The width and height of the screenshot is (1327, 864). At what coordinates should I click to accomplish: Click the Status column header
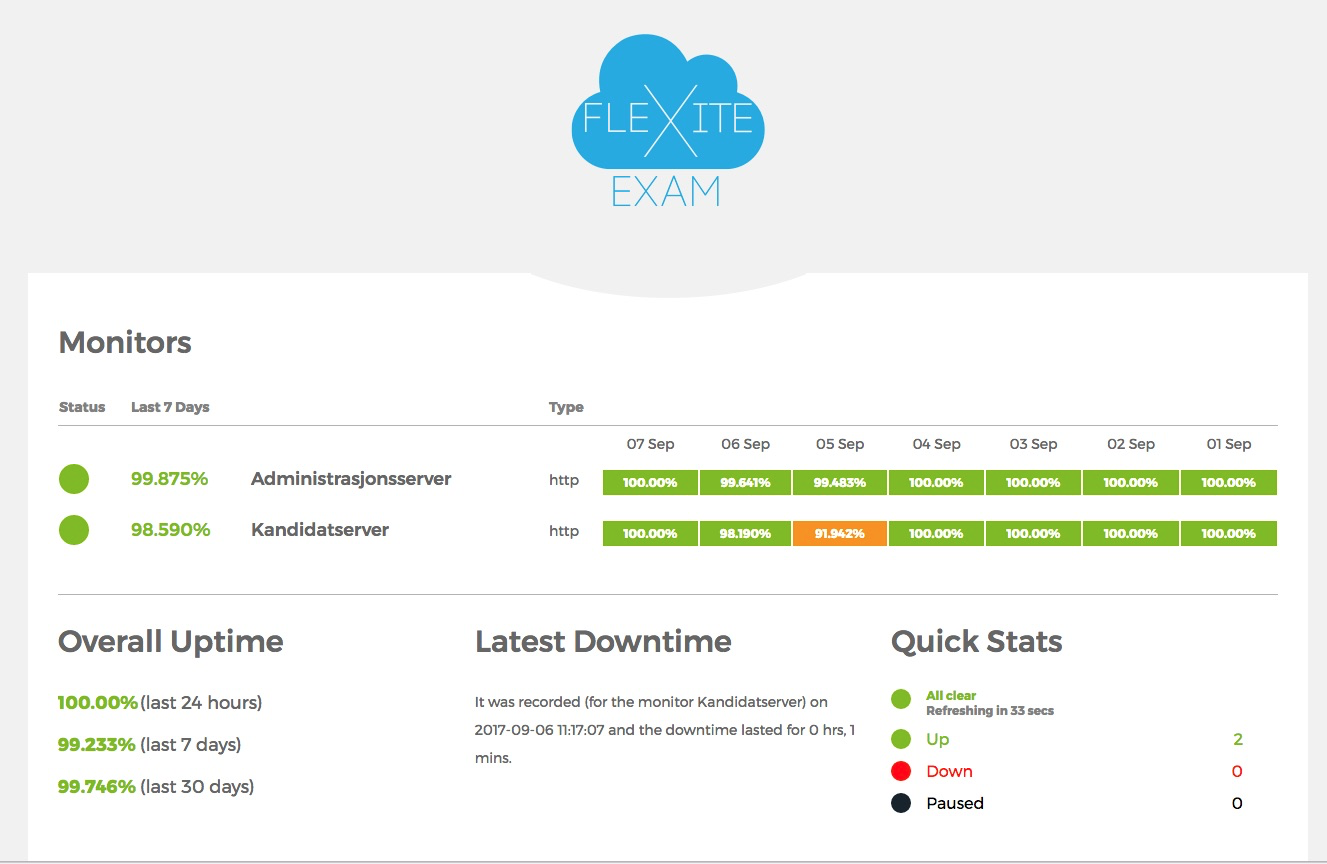point(82,407)
